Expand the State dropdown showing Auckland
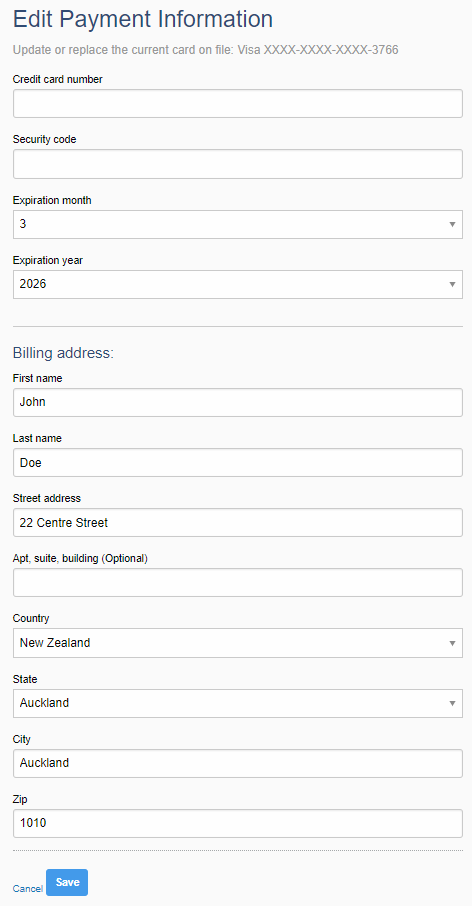 pyautogui.click(x=237, y=703)
